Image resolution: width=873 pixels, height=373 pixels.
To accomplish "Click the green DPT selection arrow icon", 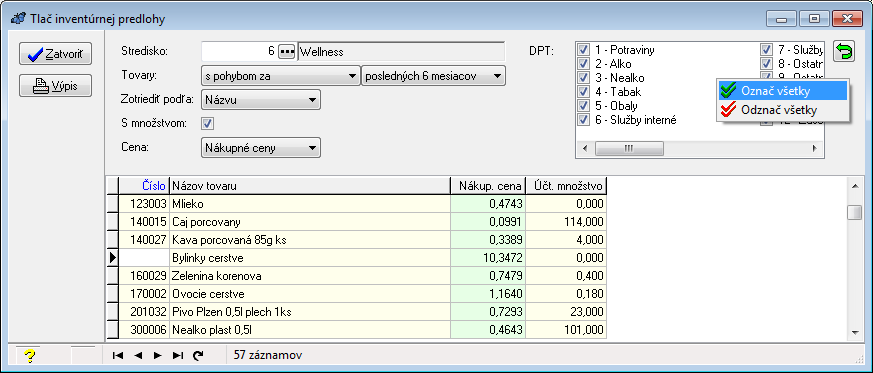I will click(844, 52).
